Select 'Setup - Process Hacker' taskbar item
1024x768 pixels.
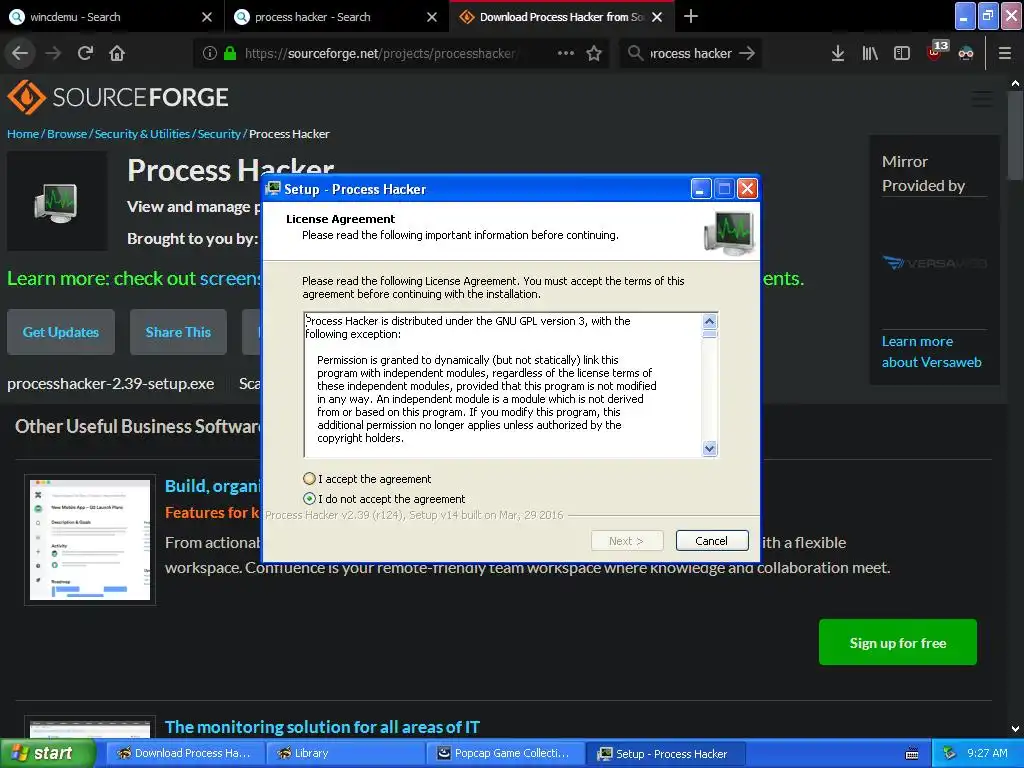[665, 753]
